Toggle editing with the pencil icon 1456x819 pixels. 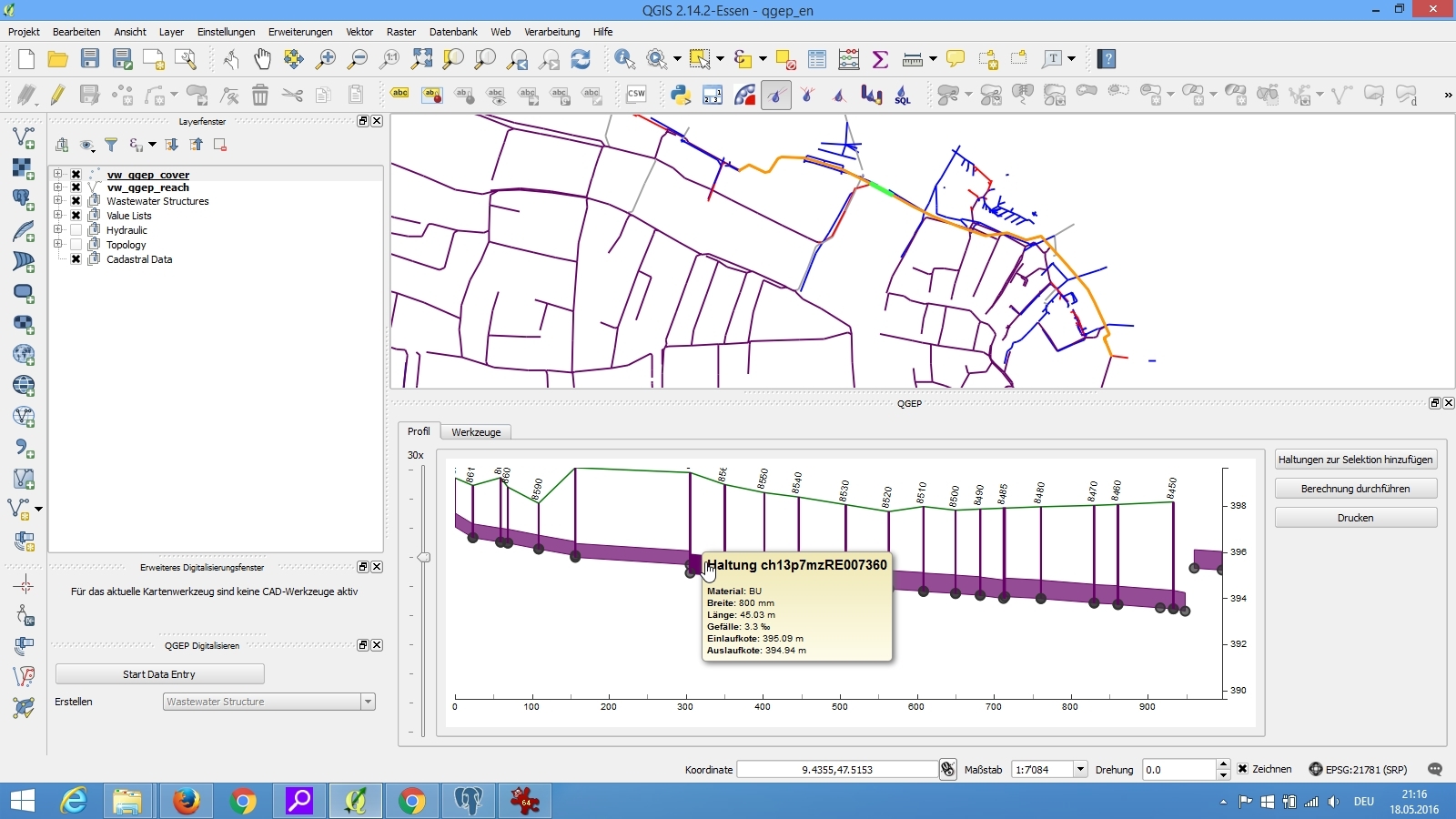pyautogui.click(x=58, y=95)
